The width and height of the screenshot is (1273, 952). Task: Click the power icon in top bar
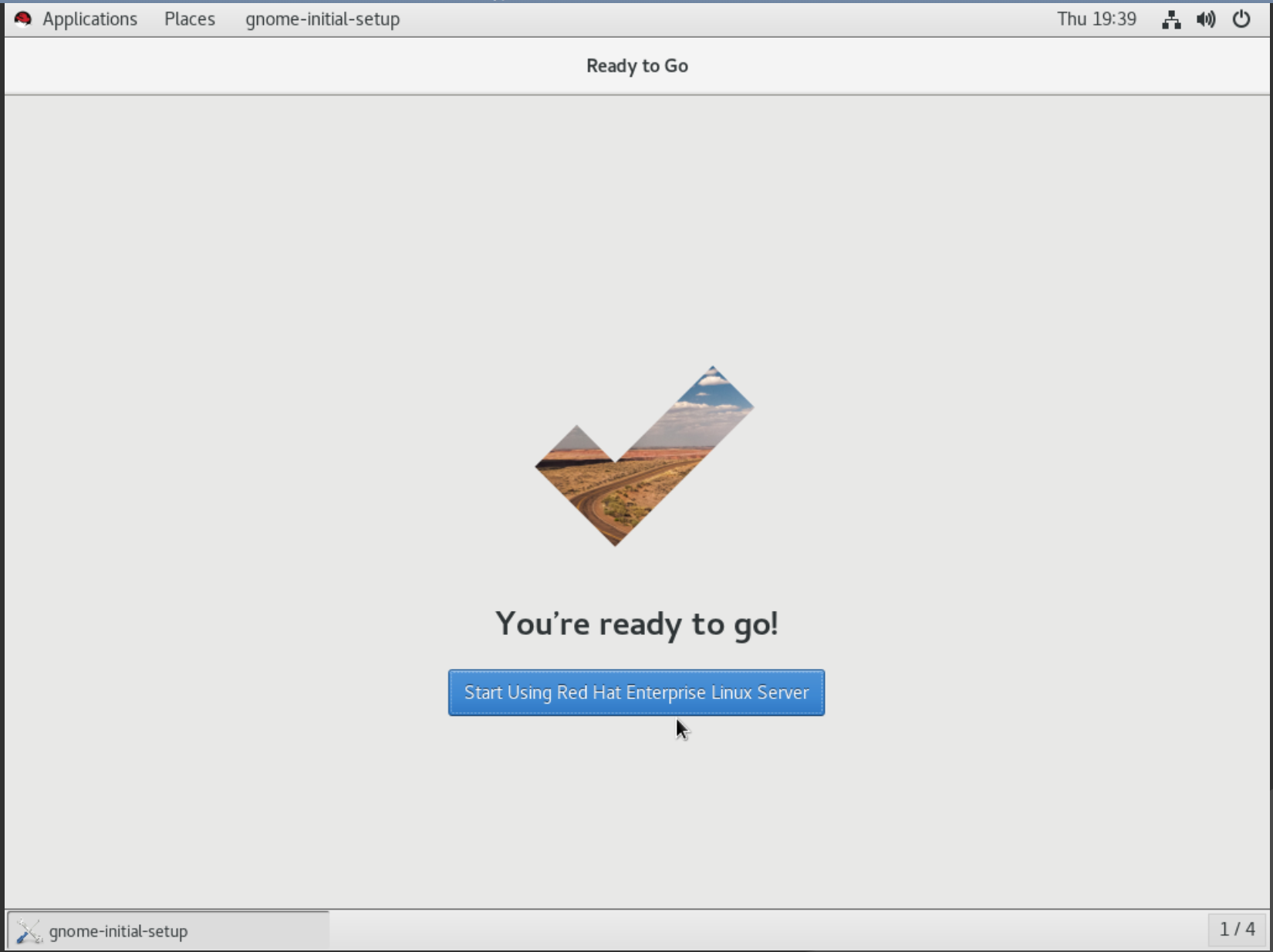coord(1241,19)
